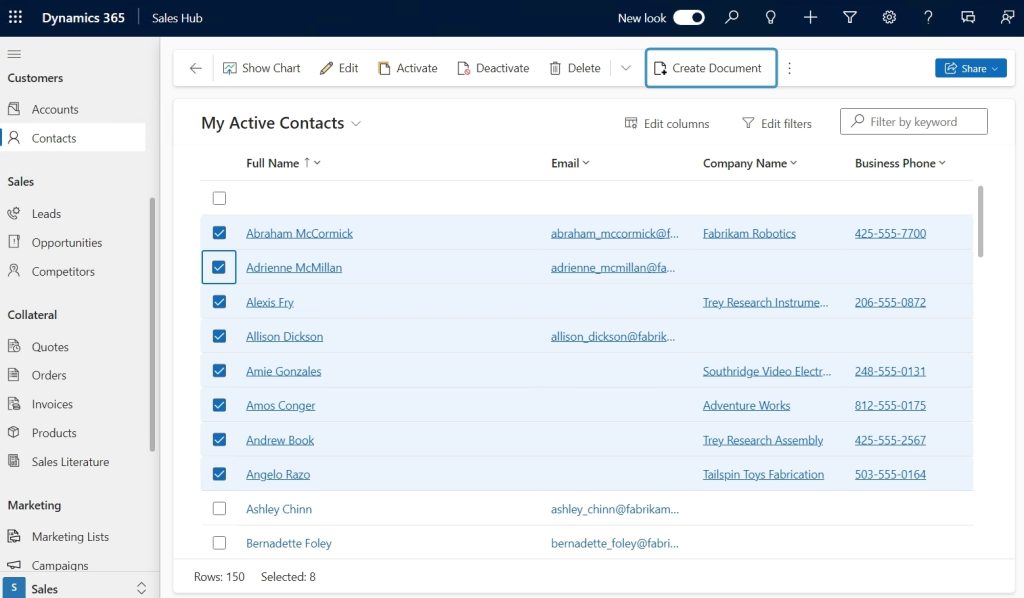The height and width of the screenshot is (598, 1024).
Task: Click the Create Document button
Action: [711, 68]
